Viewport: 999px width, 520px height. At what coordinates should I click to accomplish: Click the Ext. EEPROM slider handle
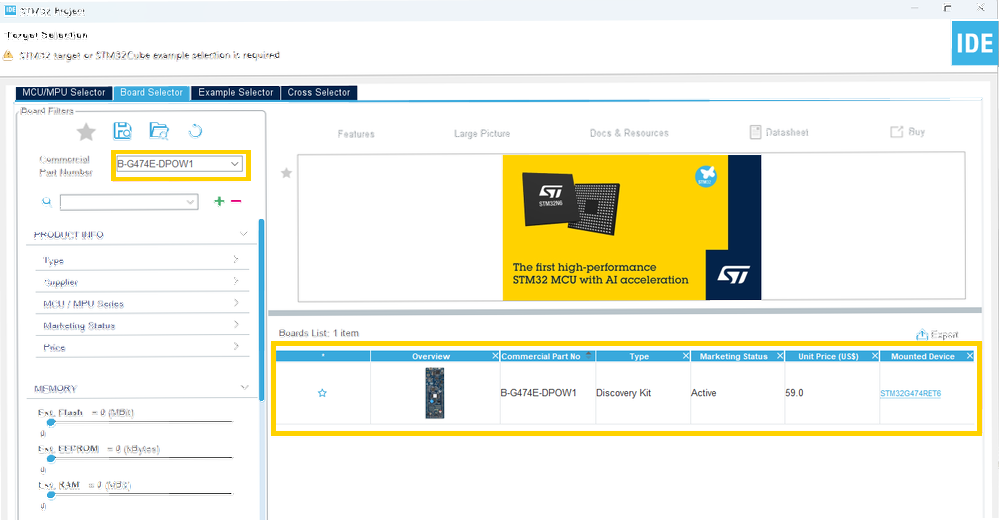(51, 458)
